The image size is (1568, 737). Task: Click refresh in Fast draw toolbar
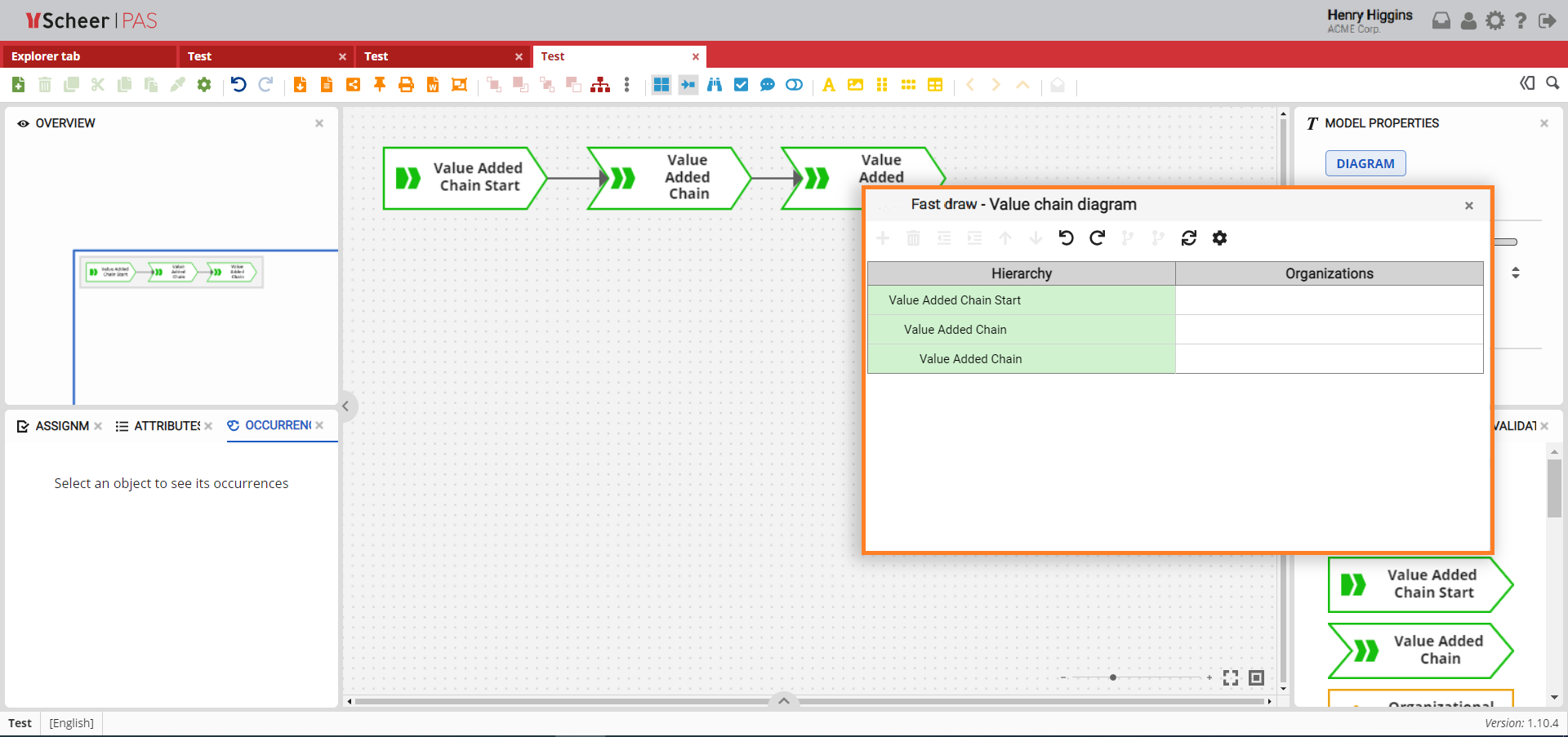pos(1188,238)
